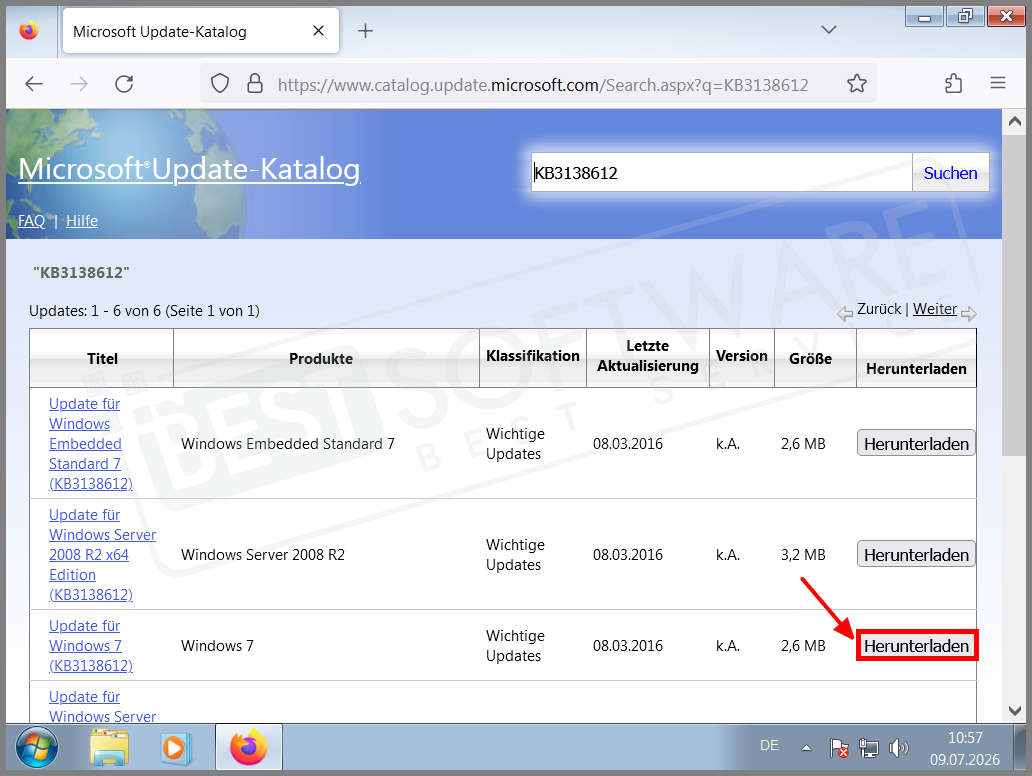The height and width of the screenshot is (776, 1032).
Task: Open the Hilfe link
Action: pos(82,220)
